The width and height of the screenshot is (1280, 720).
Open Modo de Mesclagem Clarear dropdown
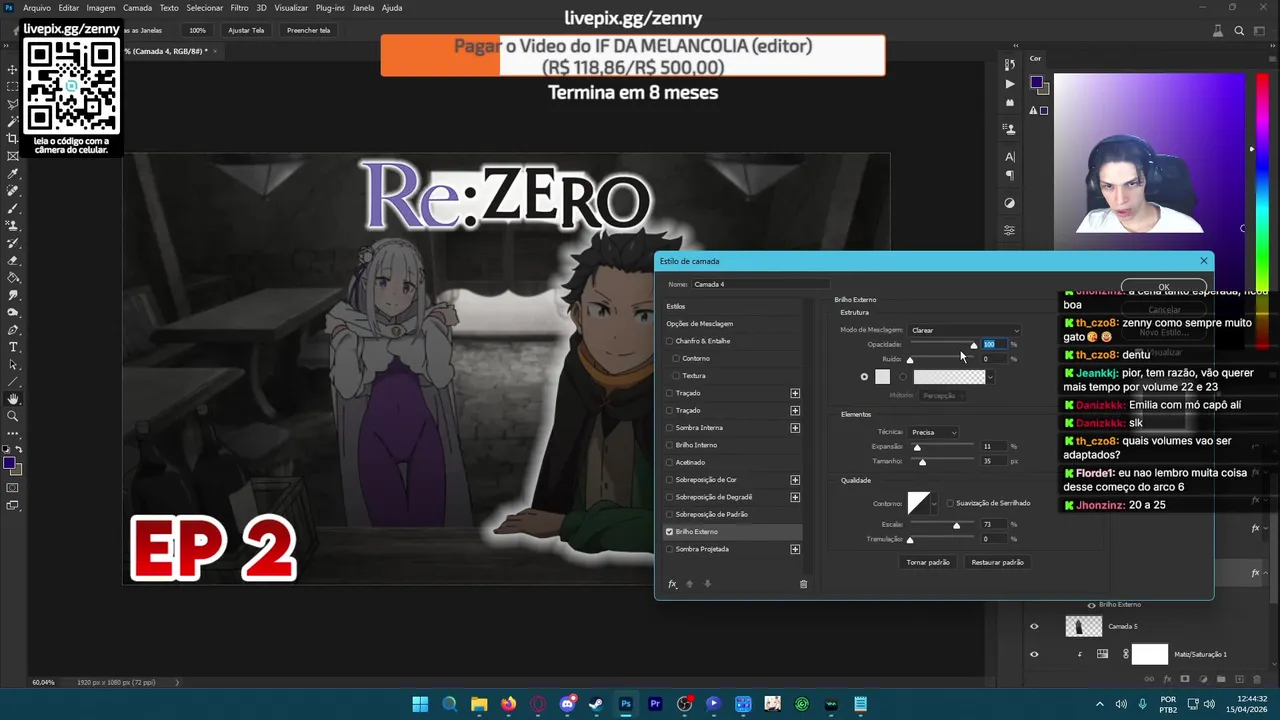click(x=964, y=330)
